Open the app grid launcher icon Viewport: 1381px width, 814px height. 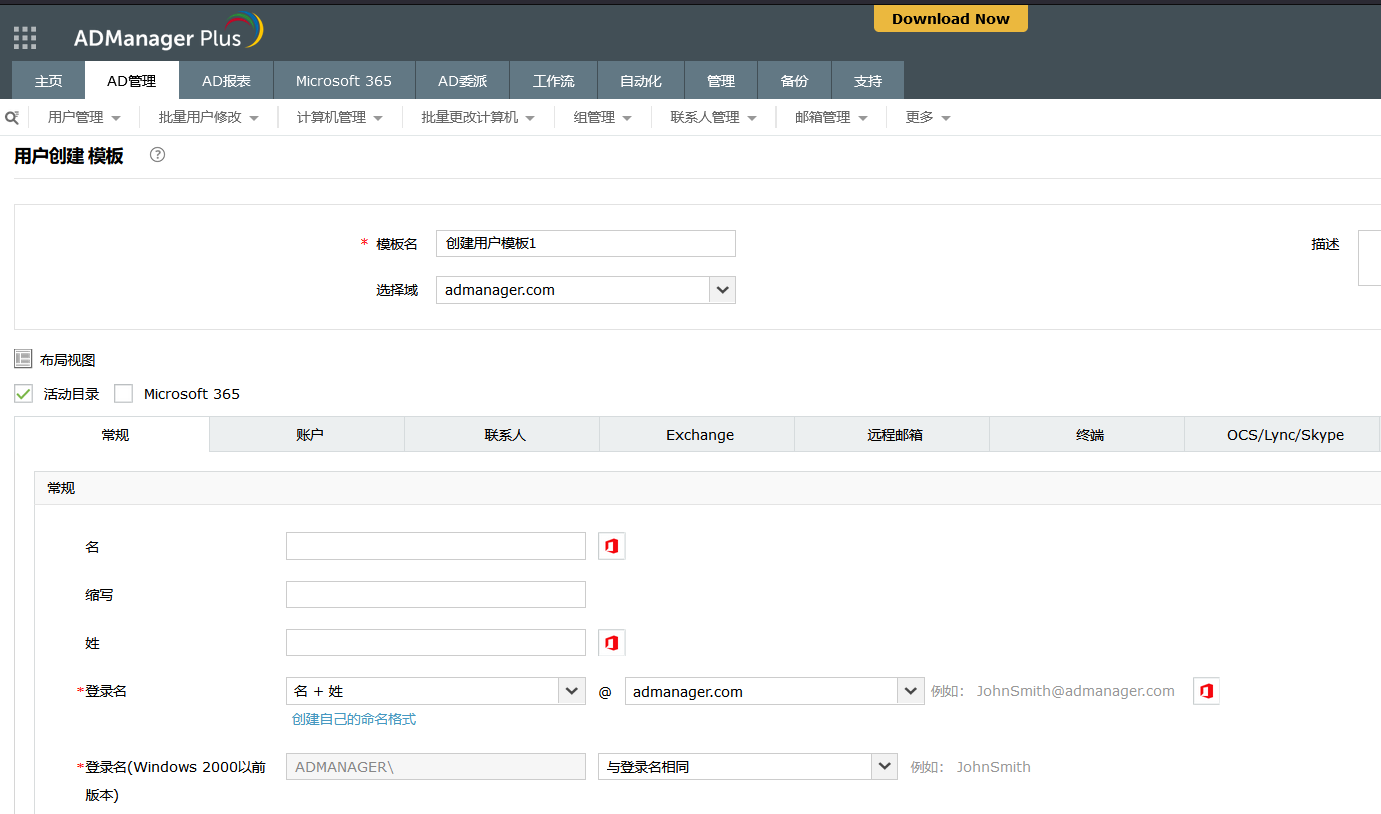(x=25, y=38)
